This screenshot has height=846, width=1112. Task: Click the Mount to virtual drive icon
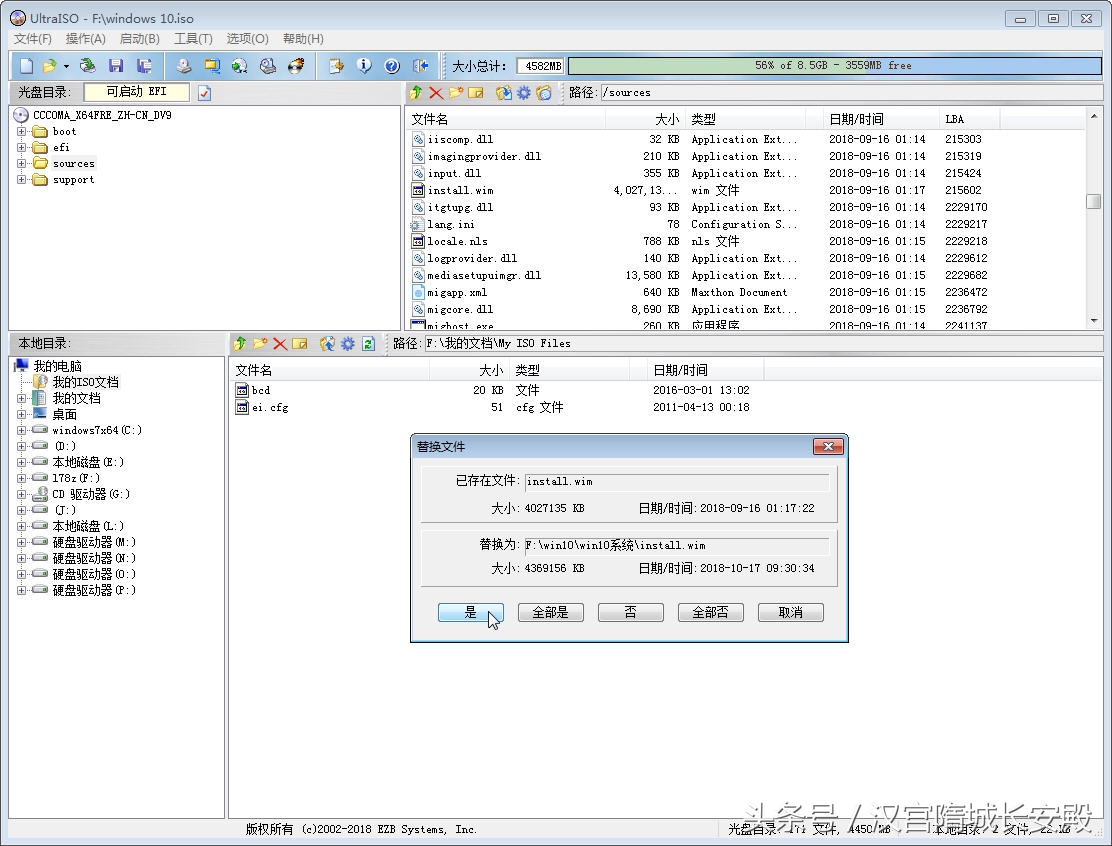(267, 66)
